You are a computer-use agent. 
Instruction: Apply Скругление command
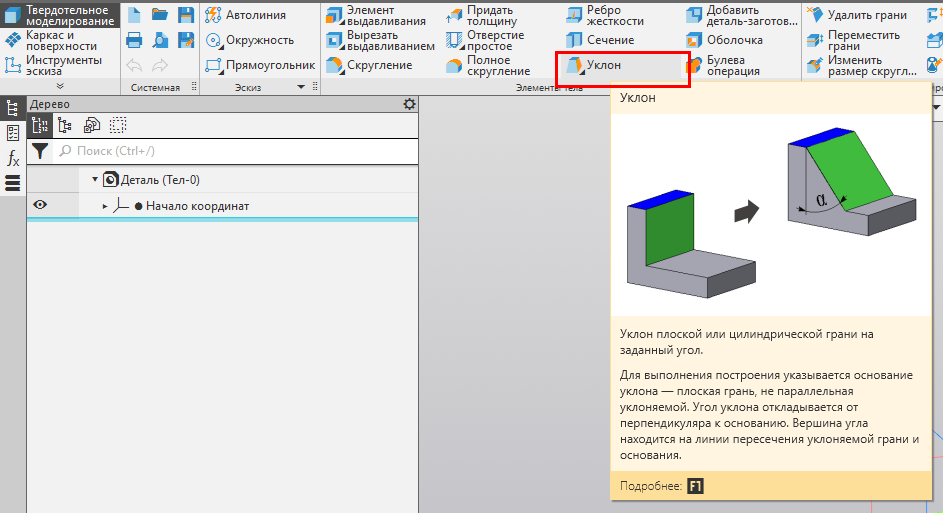[x=369, y=65]
